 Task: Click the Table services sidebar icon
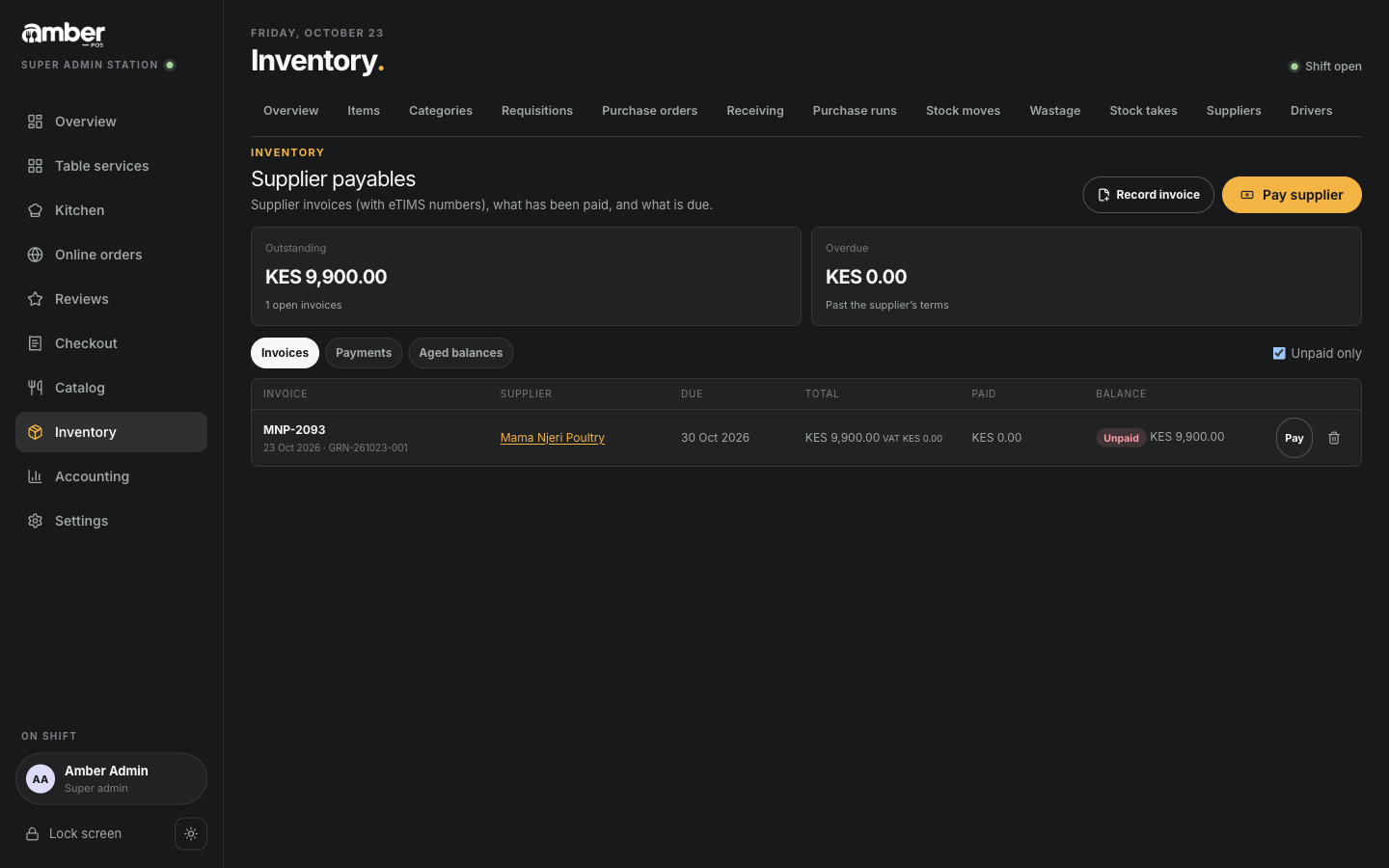pyautogui.click(x=35, y=166)
